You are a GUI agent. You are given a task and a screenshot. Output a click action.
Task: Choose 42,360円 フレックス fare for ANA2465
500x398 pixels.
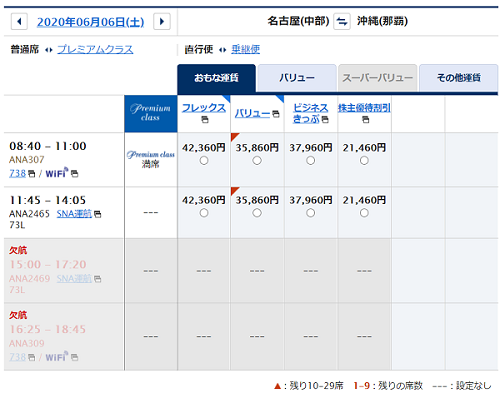click(204, 213)
